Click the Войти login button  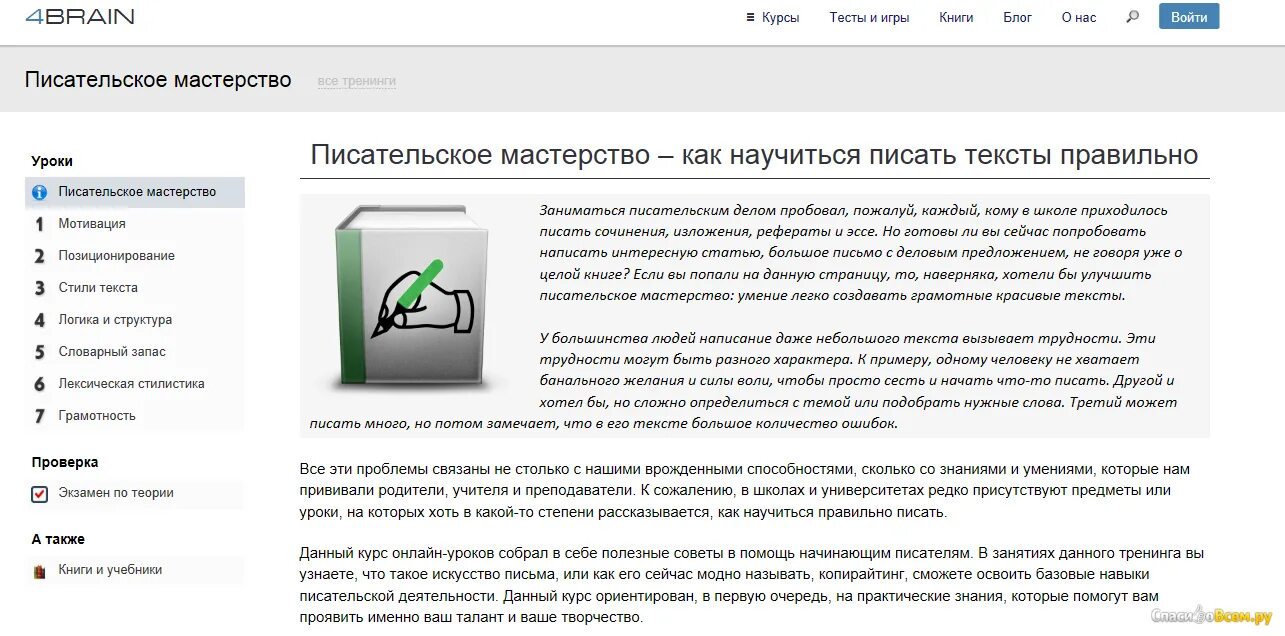tap(1189, 17)
